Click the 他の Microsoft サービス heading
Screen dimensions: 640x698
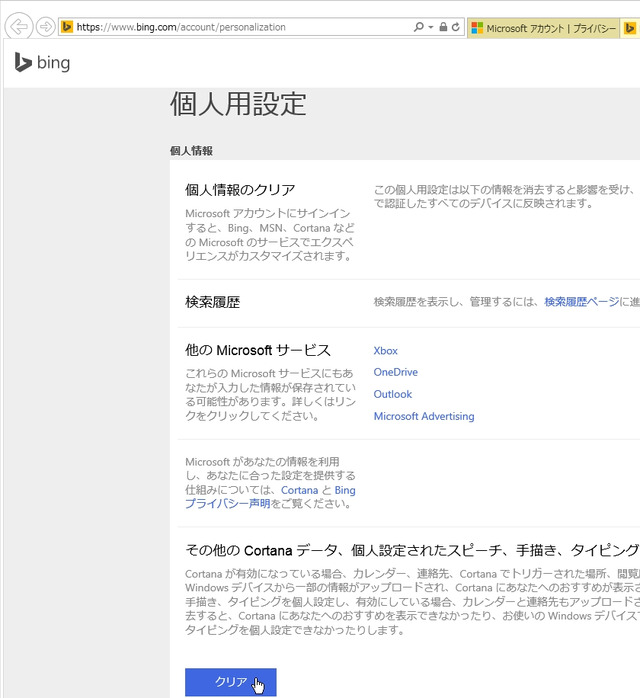pyautogui.click(x=258, y=350)
